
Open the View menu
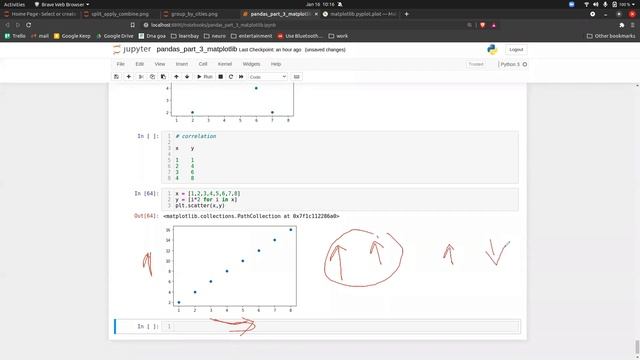[160, 64]
